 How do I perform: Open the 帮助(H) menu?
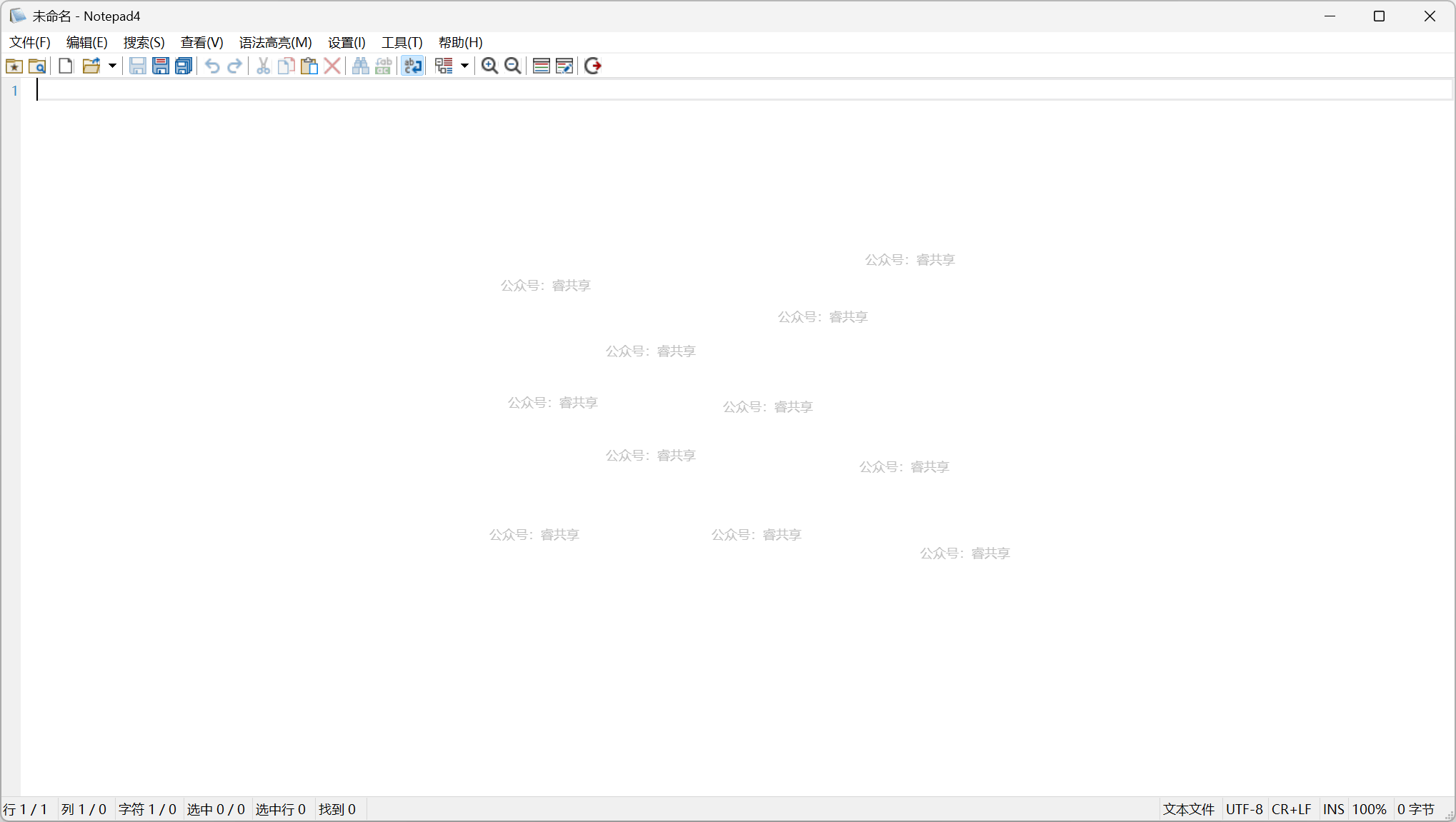coord(461,43)
